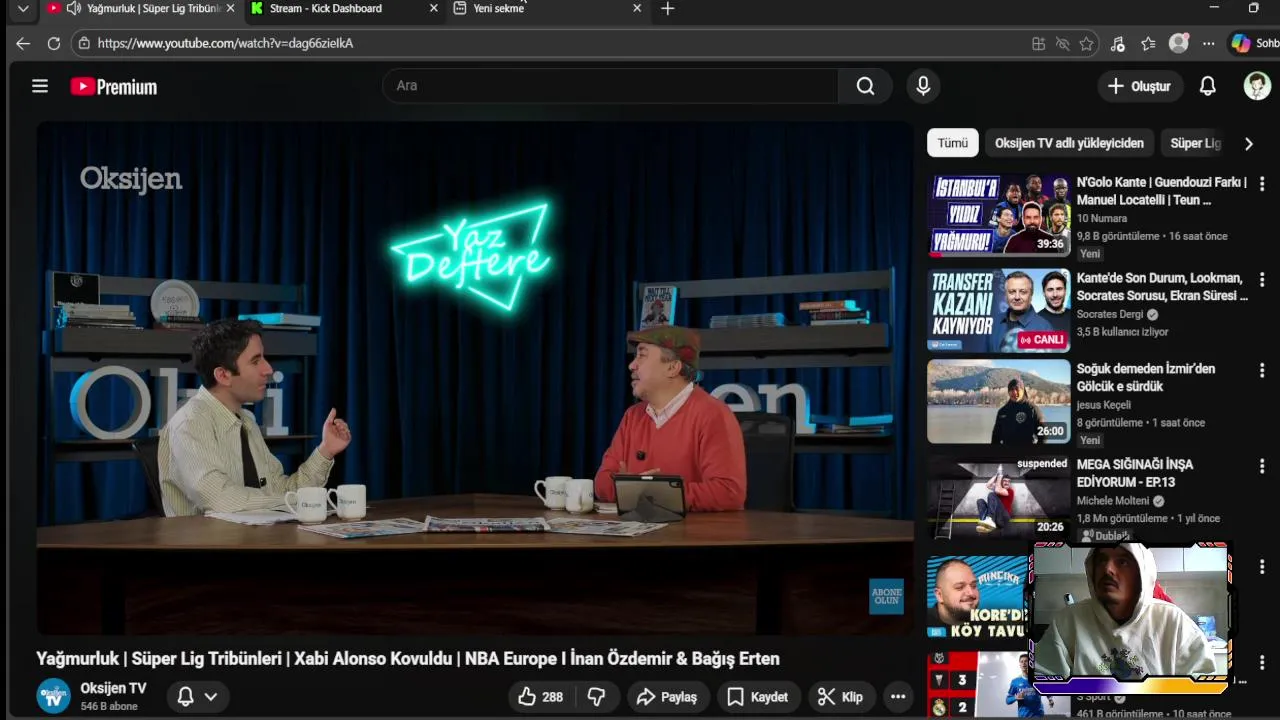Click on the video player area
The height and width of the screenshot is (720, 1280).
coord(475,378)
